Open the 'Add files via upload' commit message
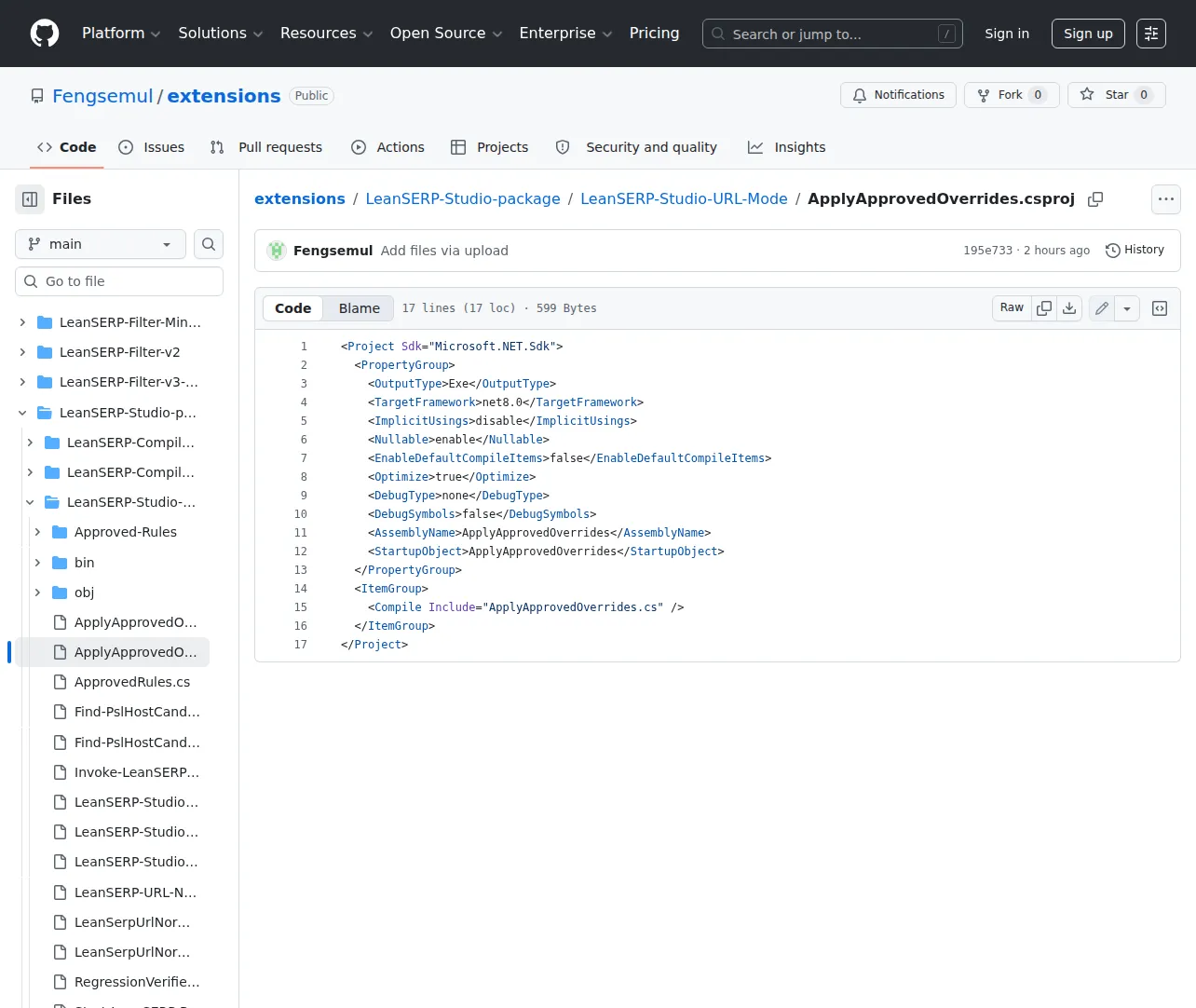The height and width of the screenshot is (1008, 1196). coord(444,251)
